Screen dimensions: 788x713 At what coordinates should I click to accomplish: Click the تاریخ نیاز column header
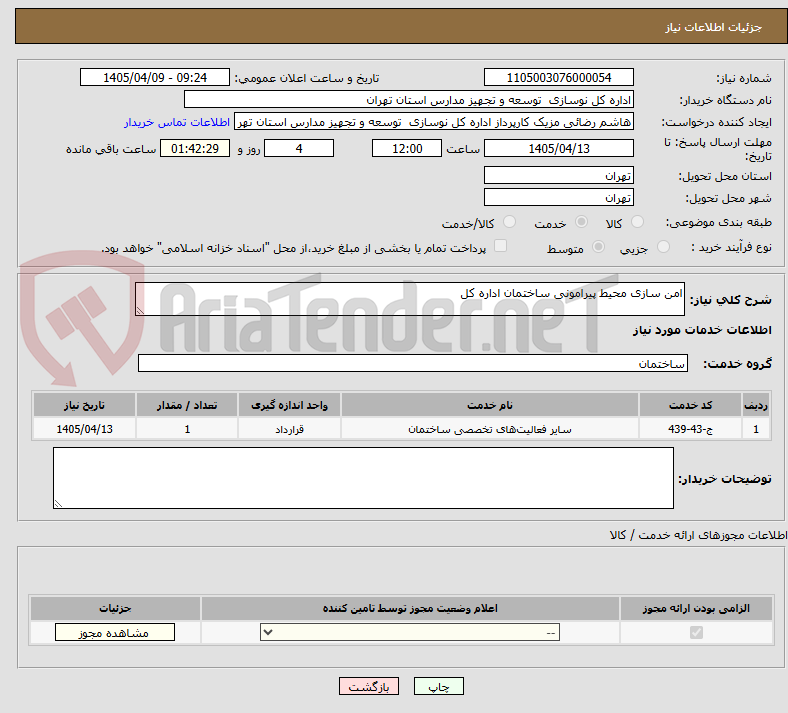[x=84, y=405]
